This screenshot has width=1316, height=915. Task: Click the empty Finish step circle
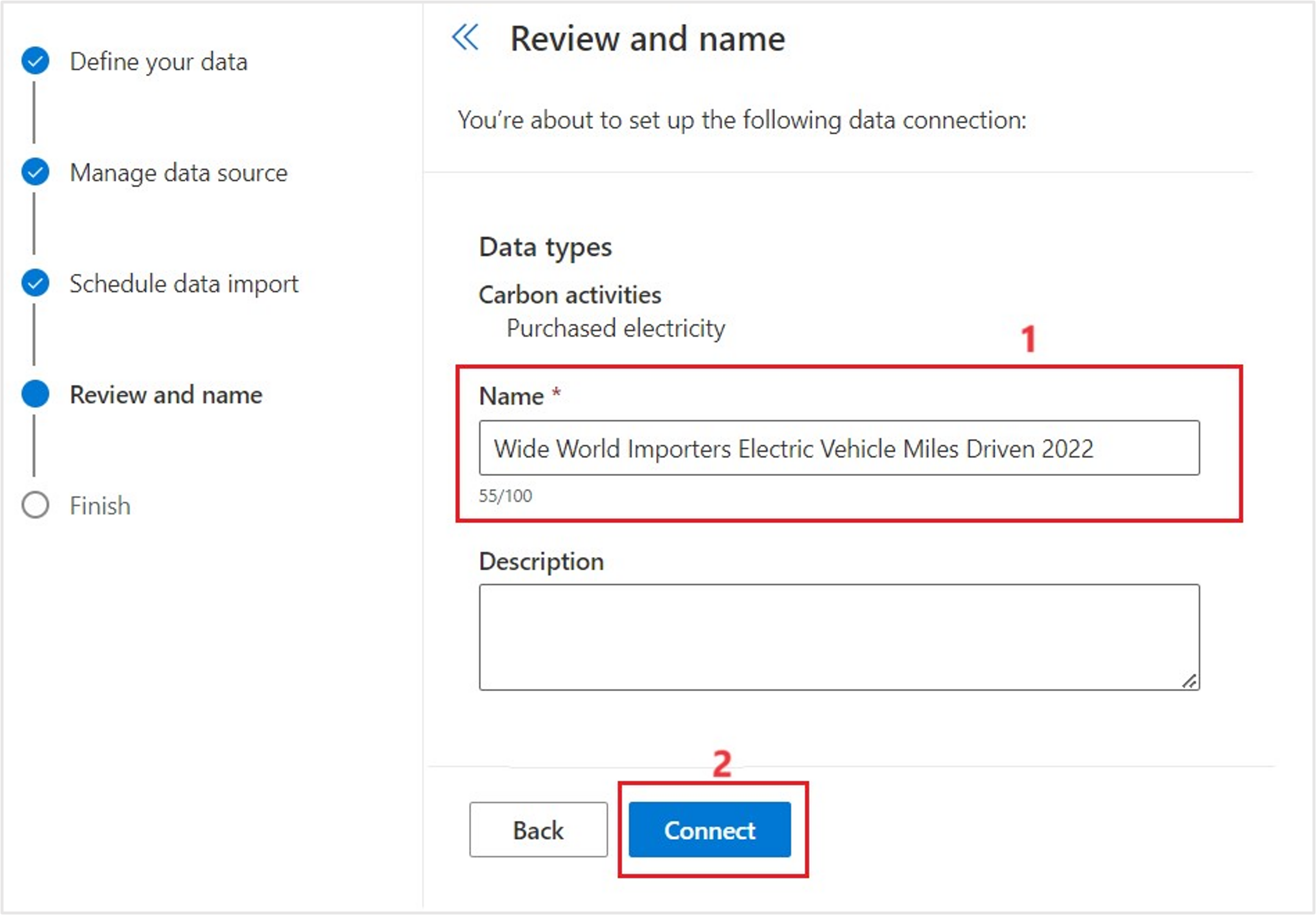click(36, 505)
